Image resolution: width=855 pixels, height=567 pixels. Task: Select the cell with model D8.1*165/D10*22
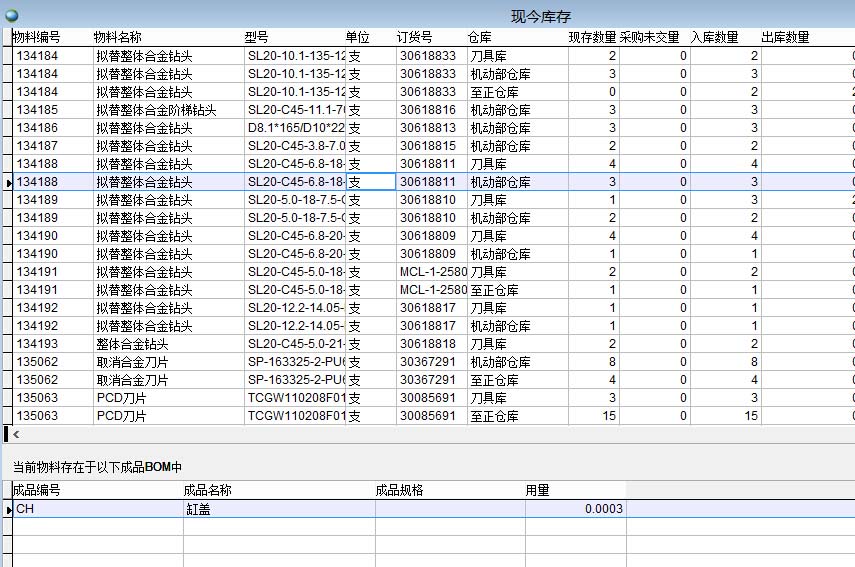point(295,128)
